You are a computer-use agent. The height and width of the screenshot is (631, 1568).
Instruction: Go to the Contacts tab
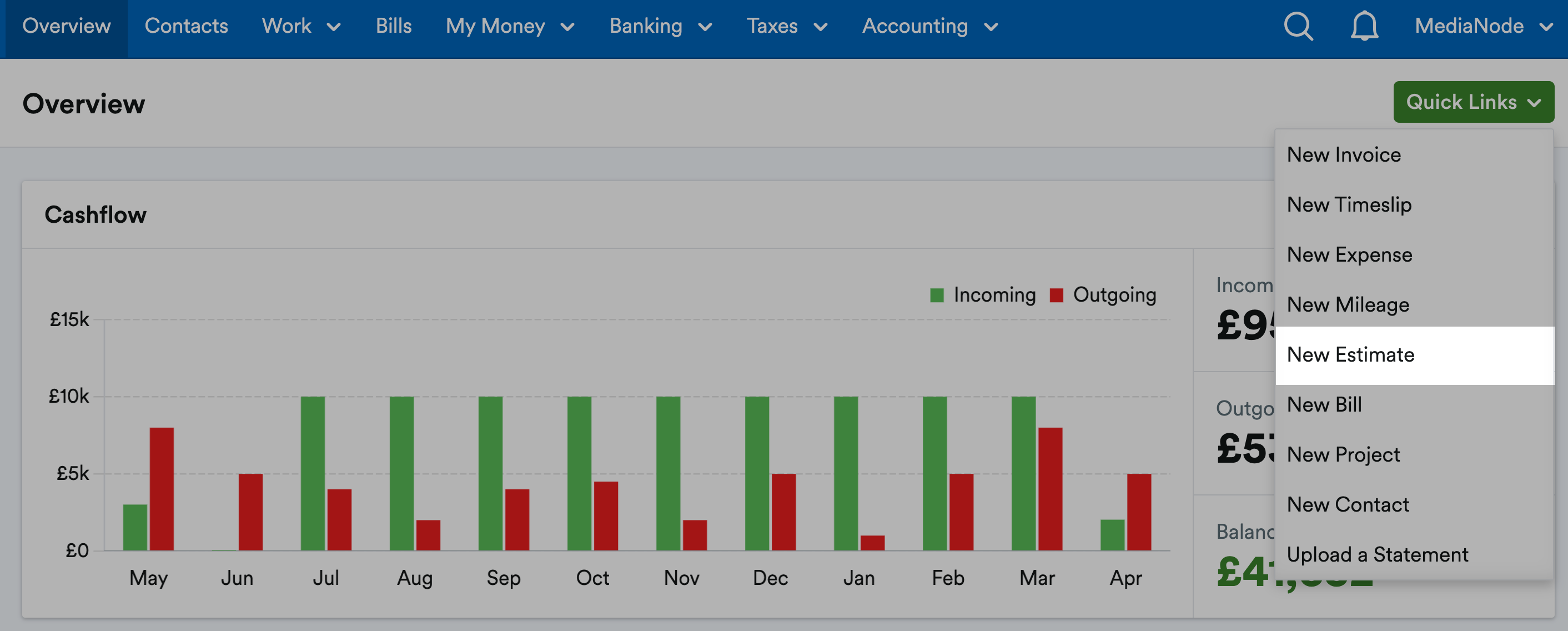click(x=186, y=26)
